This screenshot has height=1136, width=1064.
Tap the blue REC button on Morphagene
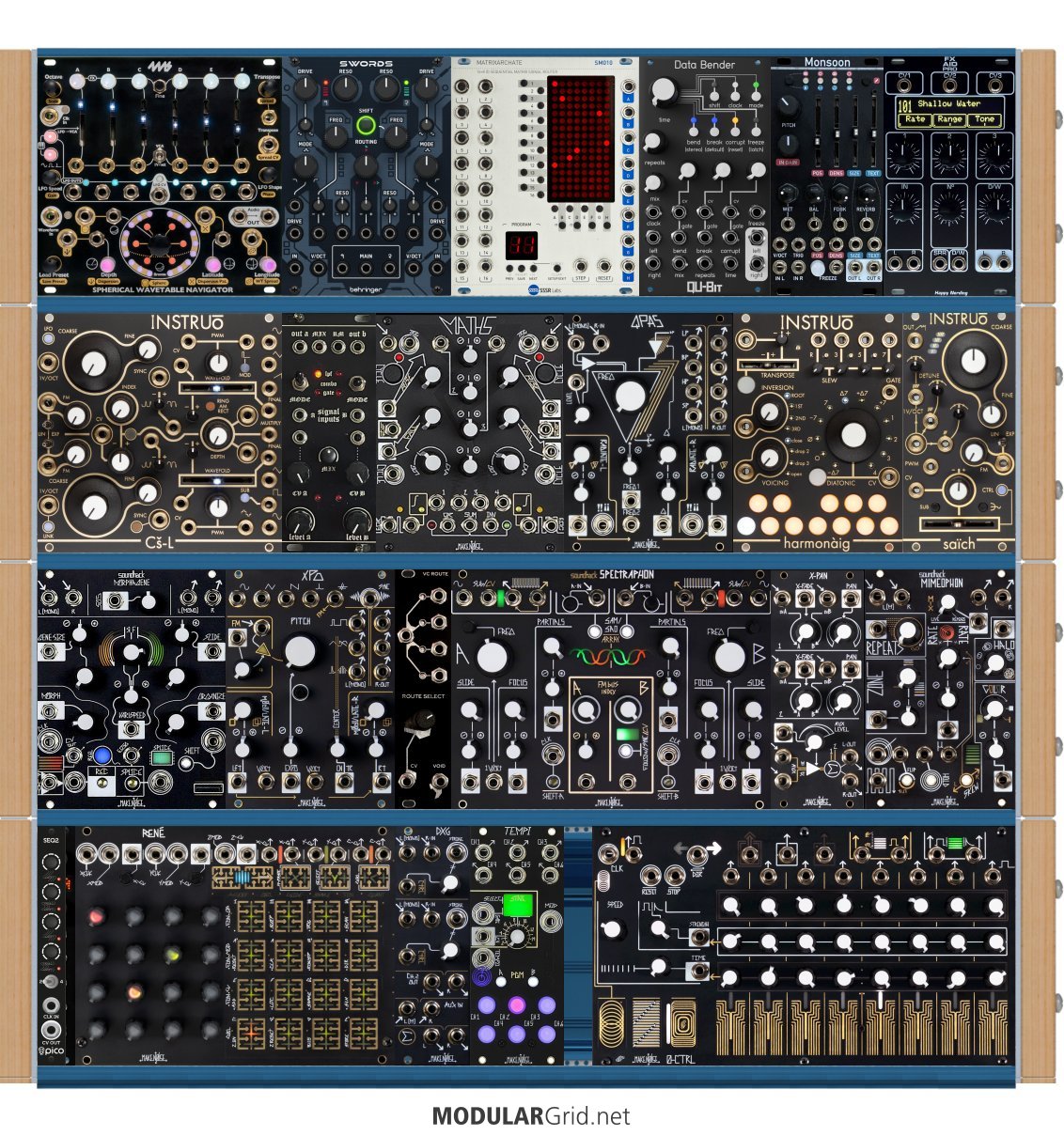point(102,755)
